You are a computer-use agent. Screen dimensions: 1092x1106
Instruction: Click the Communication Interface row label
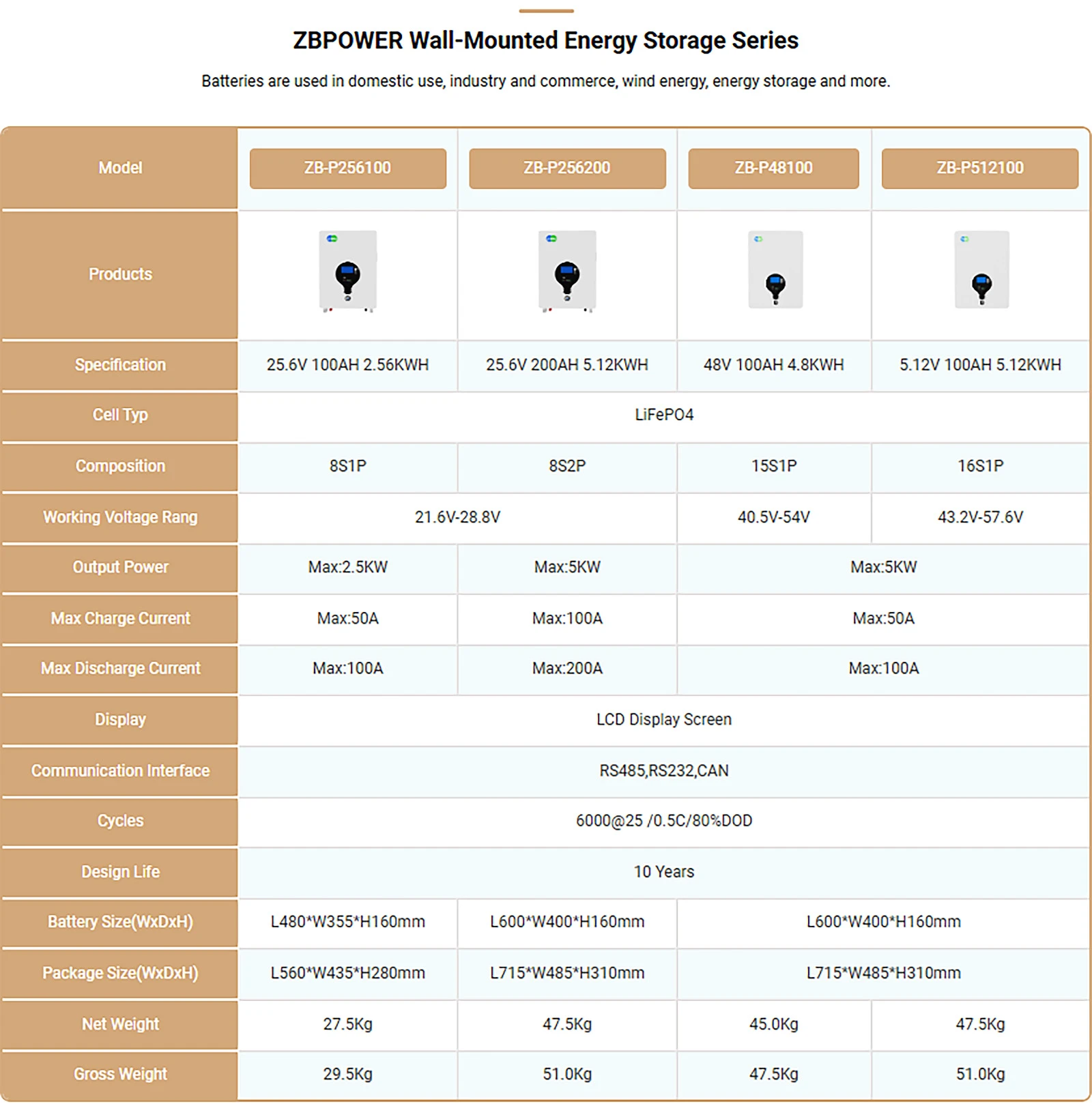point(119,771)
